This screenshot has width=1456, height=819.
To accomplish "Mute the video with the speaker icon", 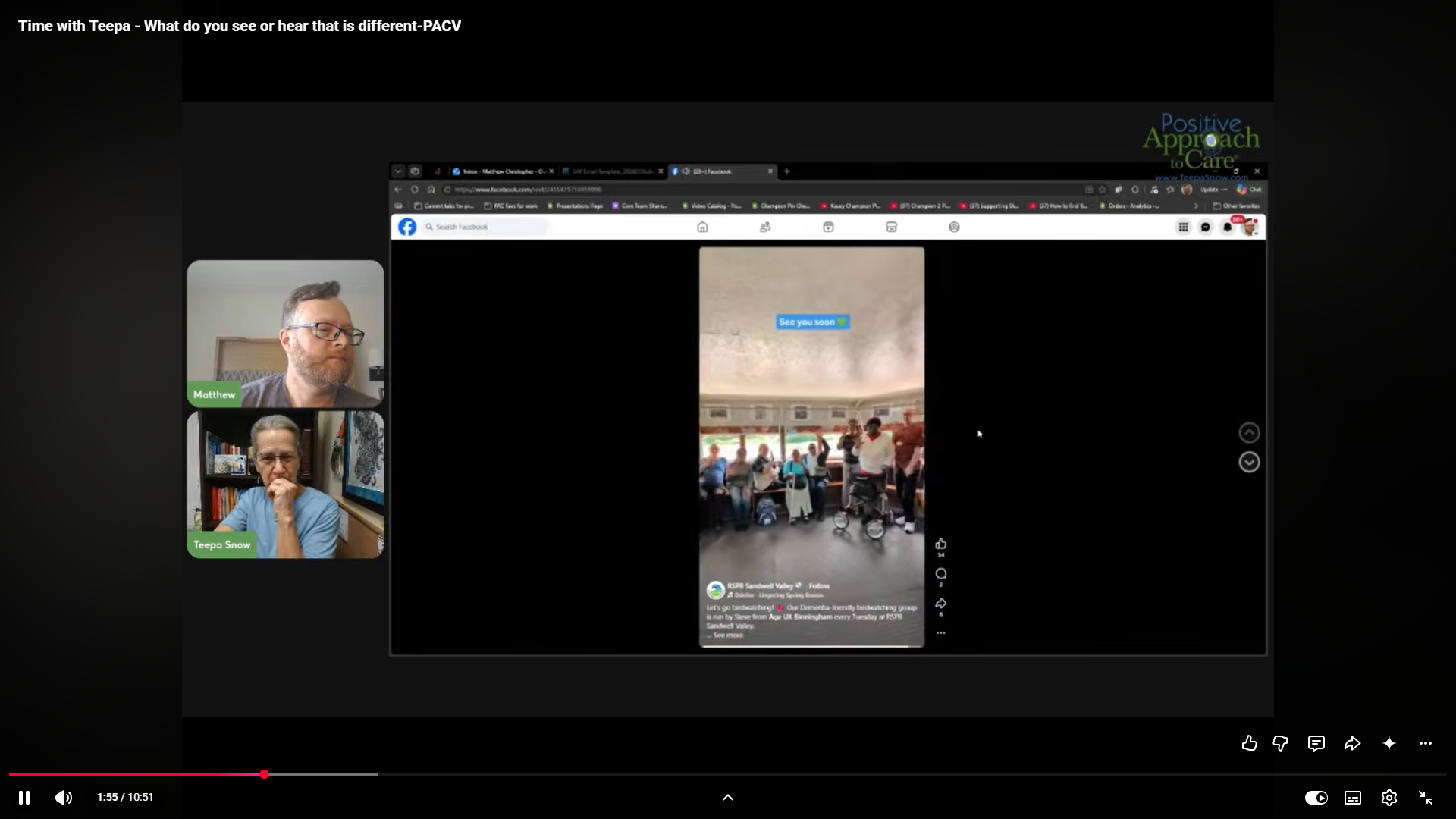I will (64, 797).
